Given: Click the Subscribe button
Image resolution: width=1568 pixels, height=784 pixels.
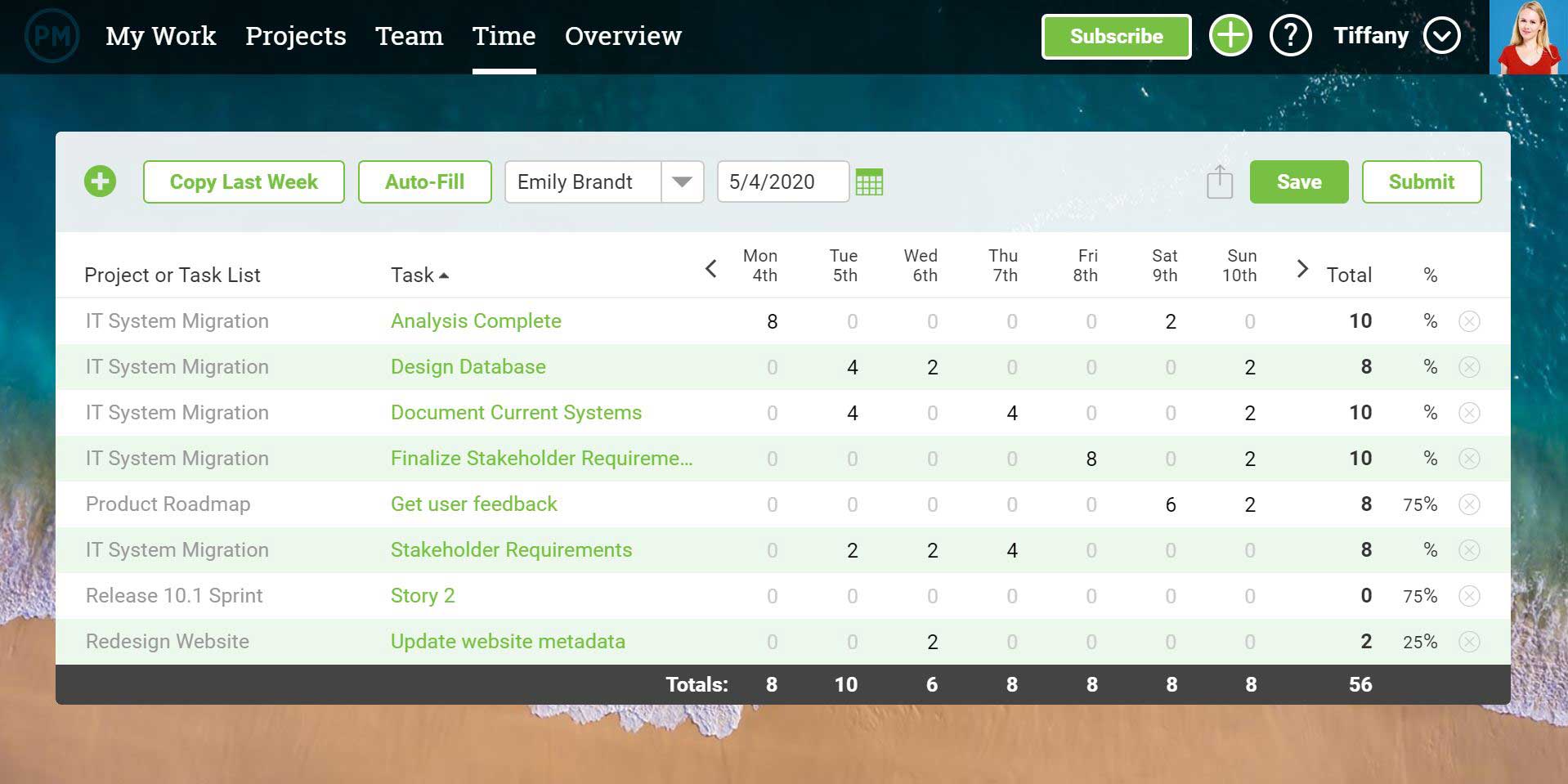Looking at the screenshot, I should [x=1116, y=37].
